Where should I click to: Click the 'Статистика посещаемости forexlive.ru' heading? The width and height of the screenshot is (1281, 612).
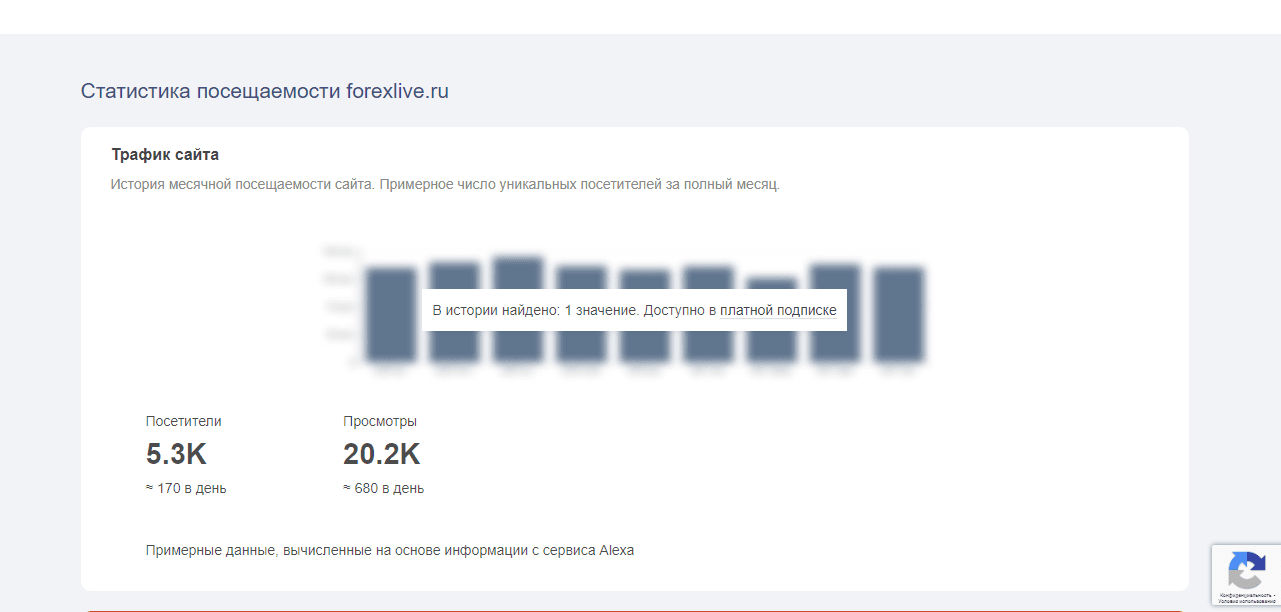(265, 91)
